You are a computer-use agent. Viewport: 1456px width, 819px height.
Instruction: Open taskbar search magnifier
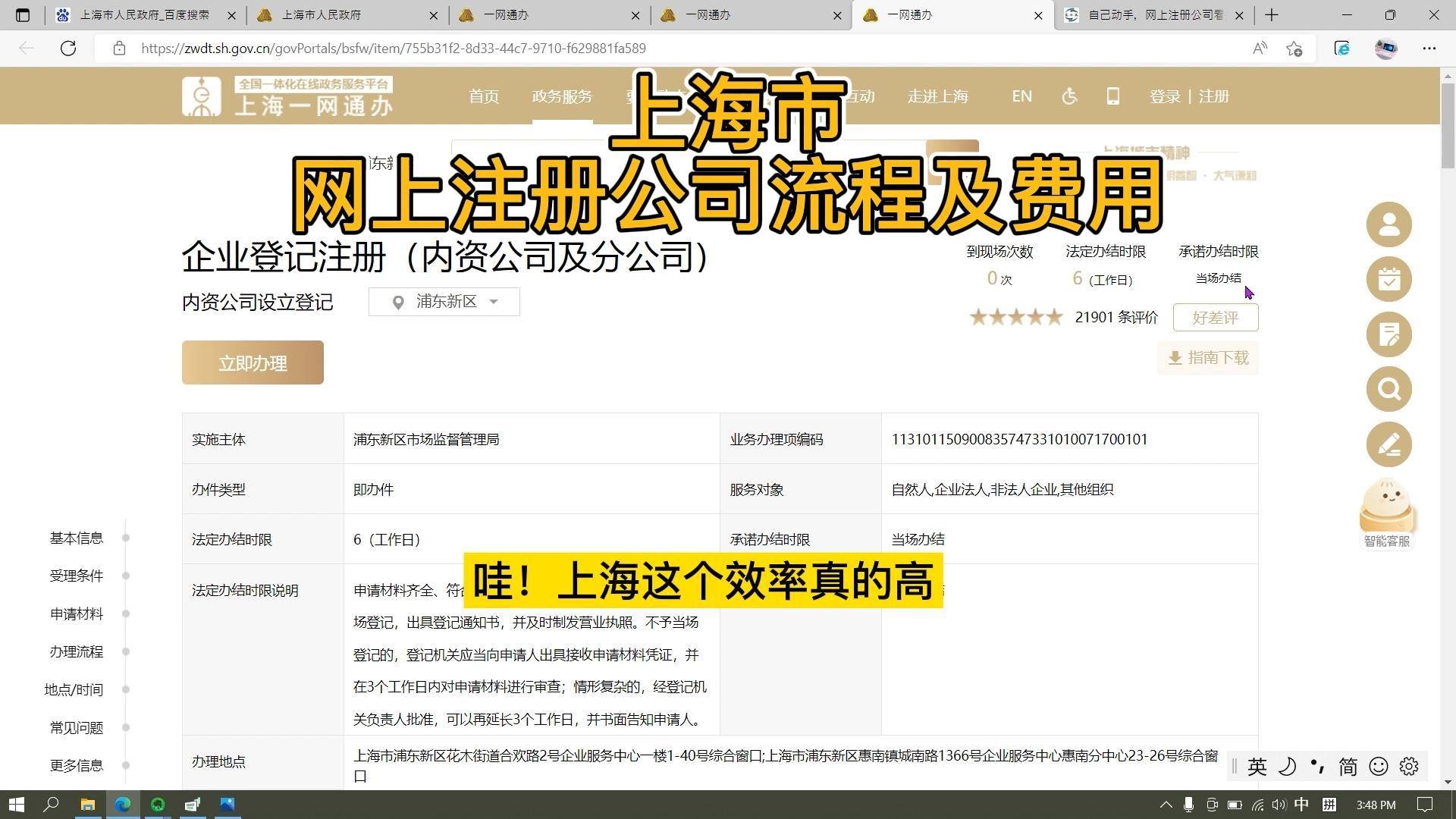coord(51,805)
